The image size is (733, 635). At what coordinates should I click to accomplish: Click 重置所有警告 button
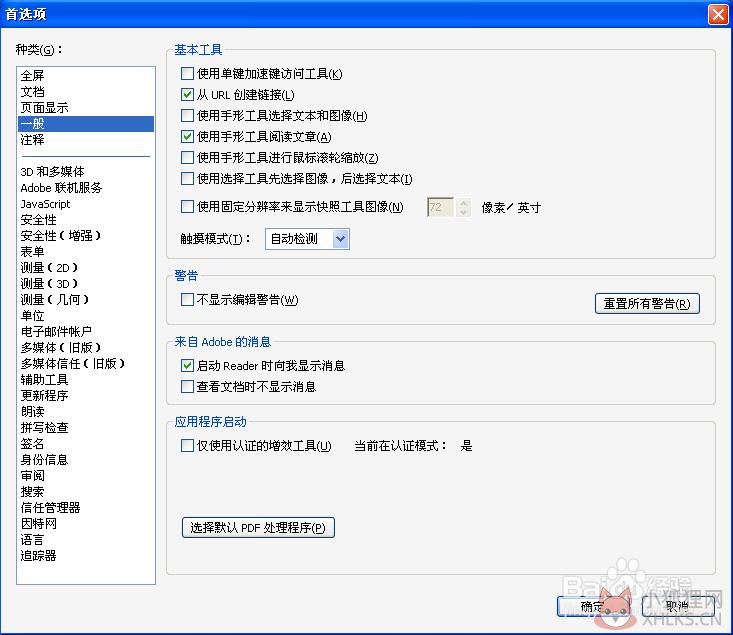pos(647,303)
